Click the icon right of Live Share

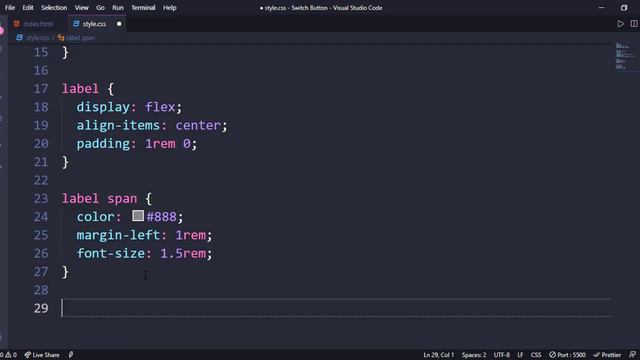(x=71, y=355)
